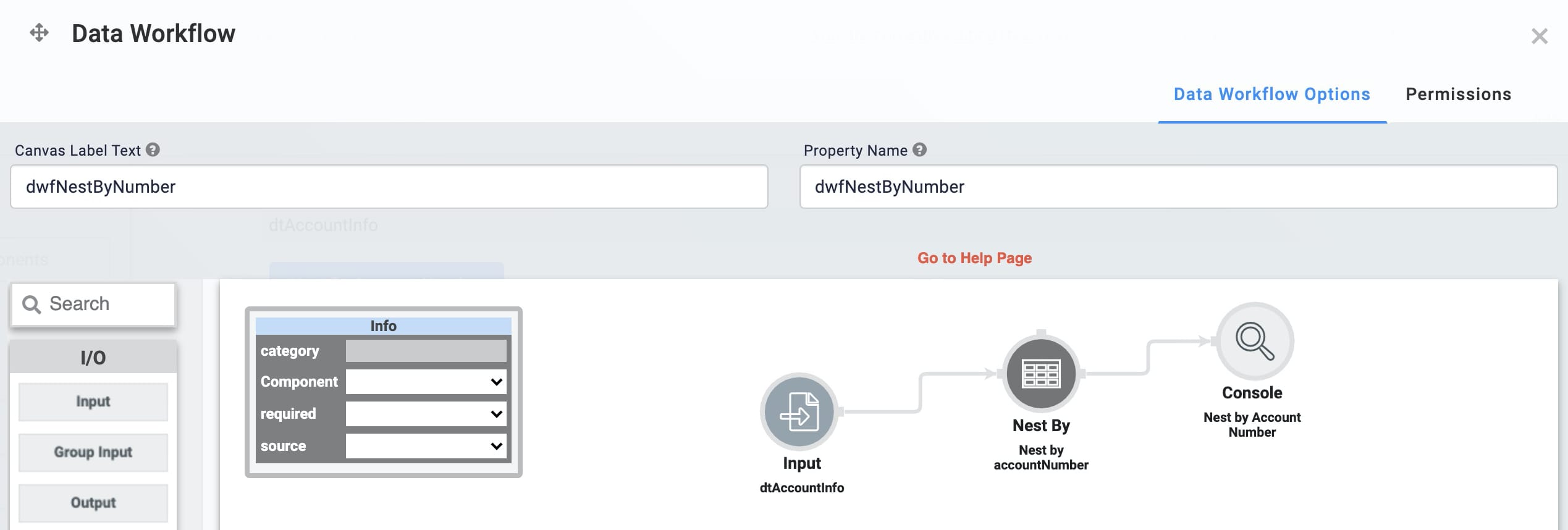The height and width of the screenshot is (530, 1568).
Task: Click help icon next to Canvas Label Text
Action: click(x=153, y=149)
